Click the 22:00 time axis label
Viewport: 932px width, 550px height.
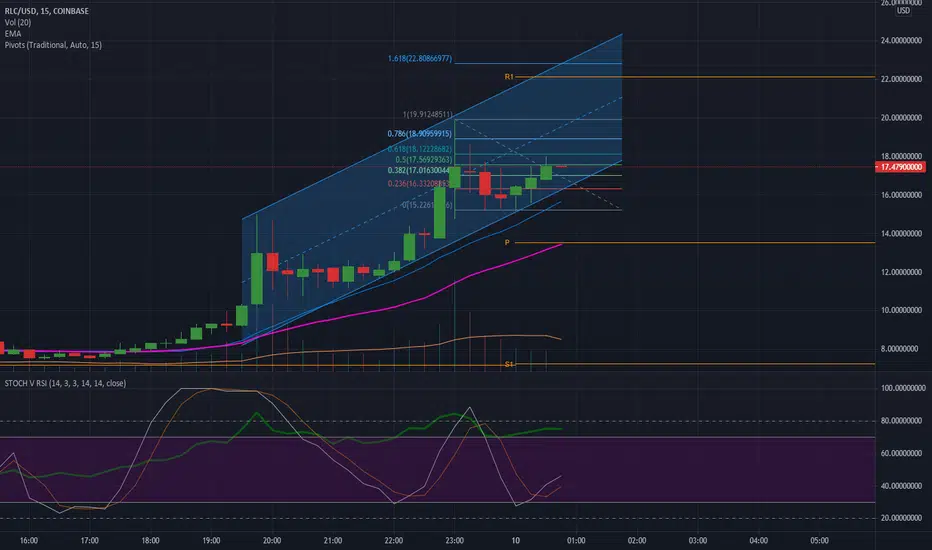pyautogui.click(x=393, y=540)
